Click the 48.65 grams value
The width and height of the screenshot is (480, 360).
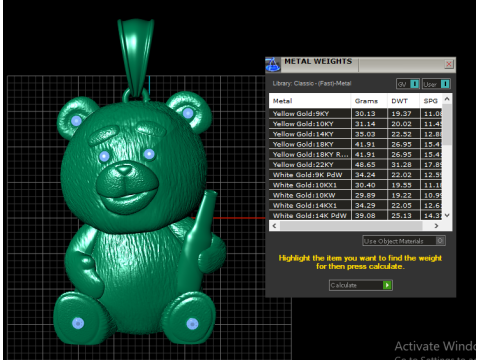click(x=365, y=165)
